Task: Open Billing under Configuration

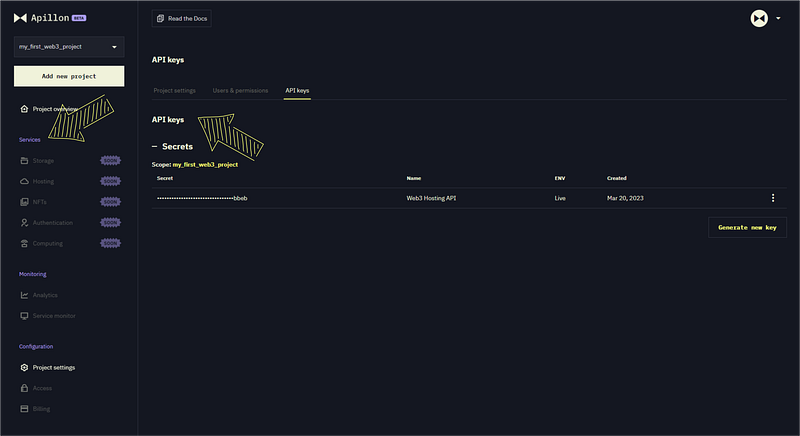Action: [41, 409]
